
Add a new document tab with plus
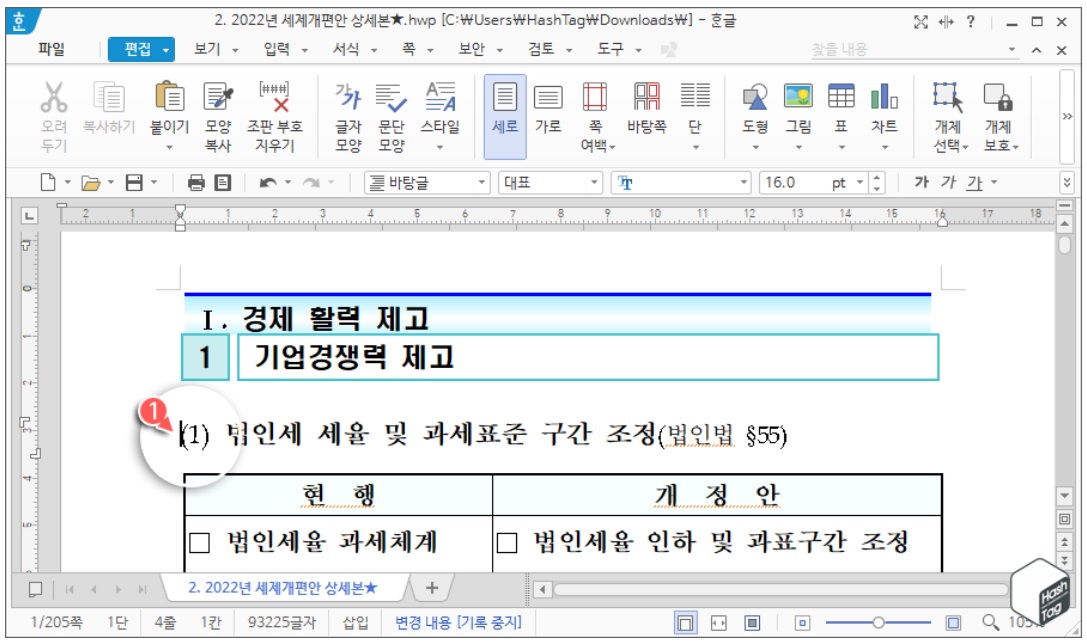[432, 588]
